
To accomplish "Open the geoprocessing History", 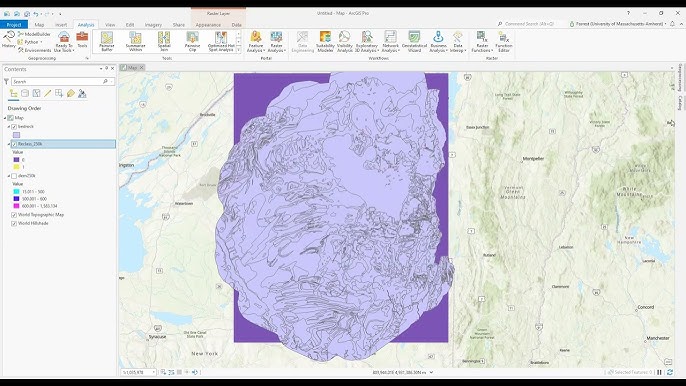I will [x=8, y=39].
